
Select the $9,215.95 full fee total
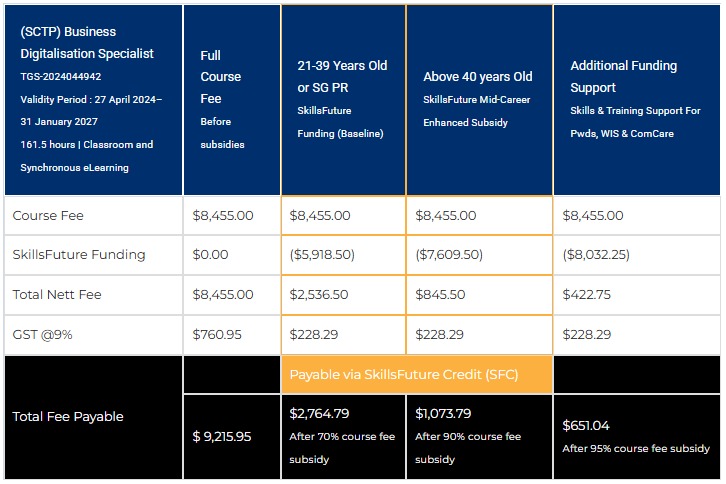click(222, 436)
